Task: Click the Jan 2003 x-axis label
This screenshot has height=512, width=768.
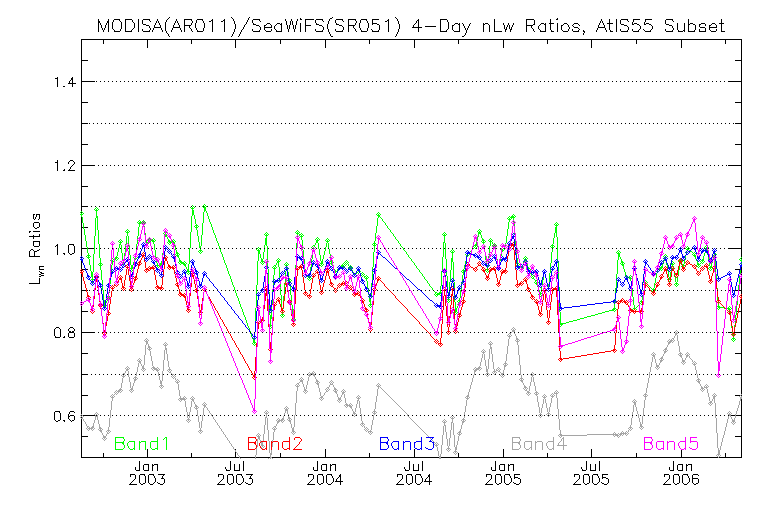Action: coord(147,473)
